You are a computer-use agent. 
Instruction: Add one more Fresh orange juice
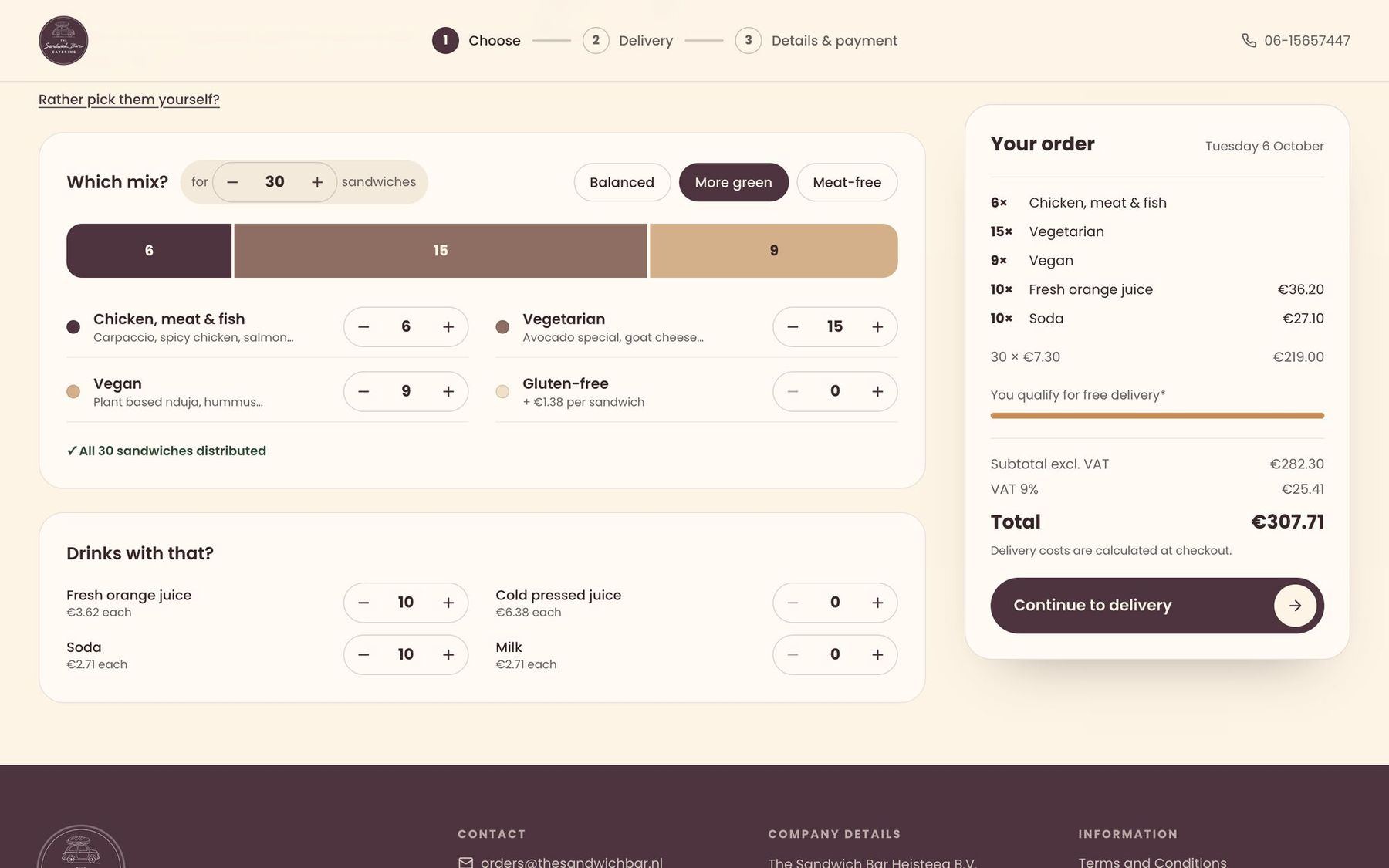click(448, 603)
